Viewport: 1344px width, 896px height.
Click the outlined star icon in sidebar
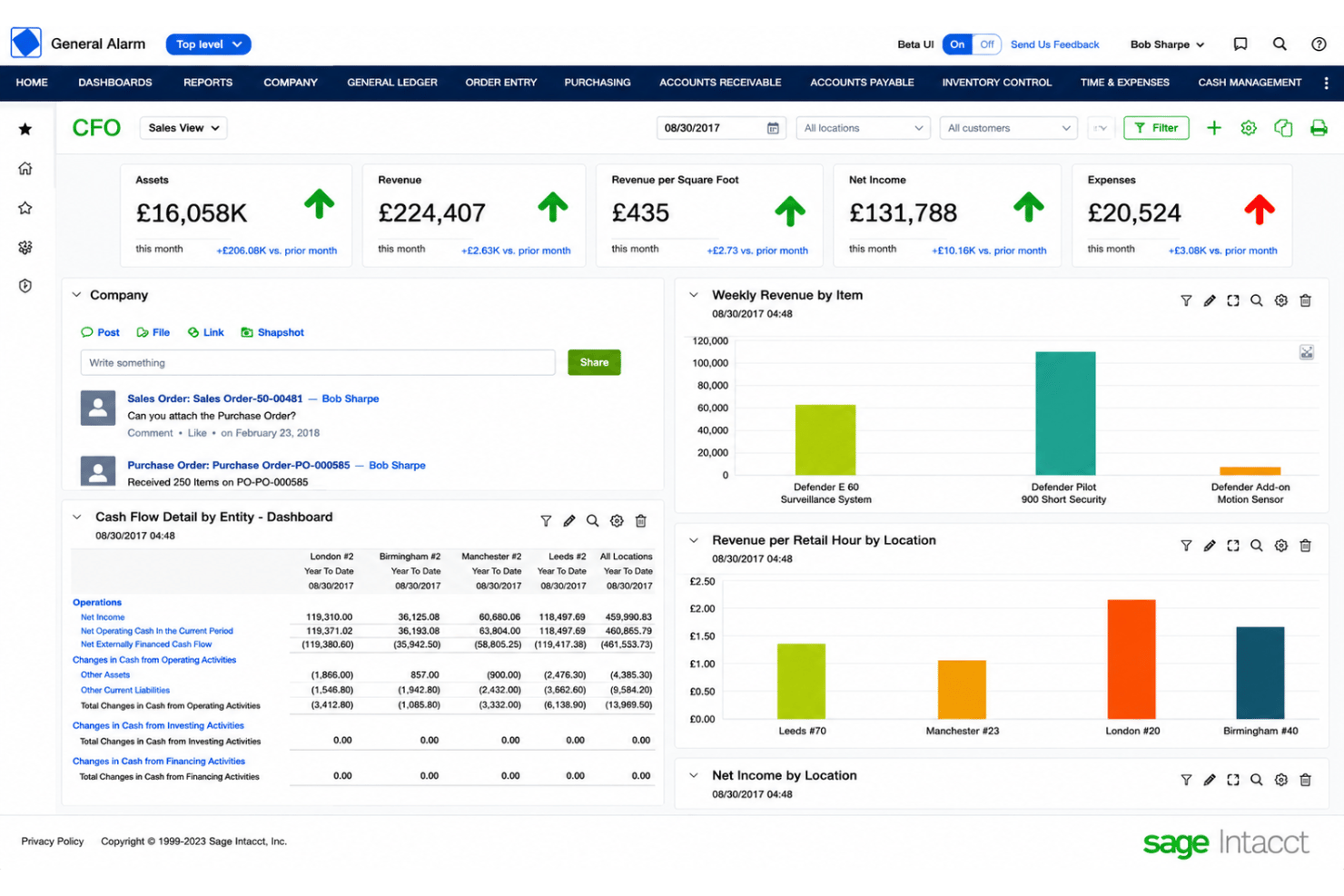[25, 208]
